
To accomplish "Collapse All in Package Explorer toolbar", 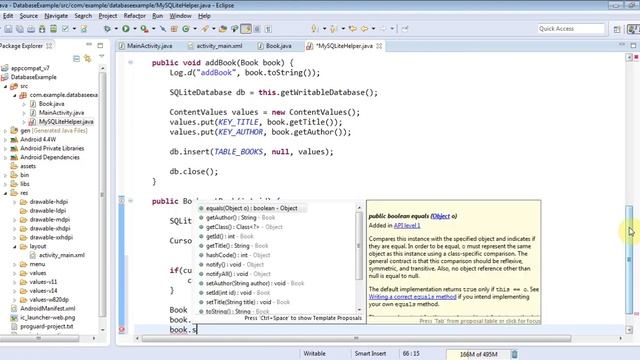I will (76, 59).
